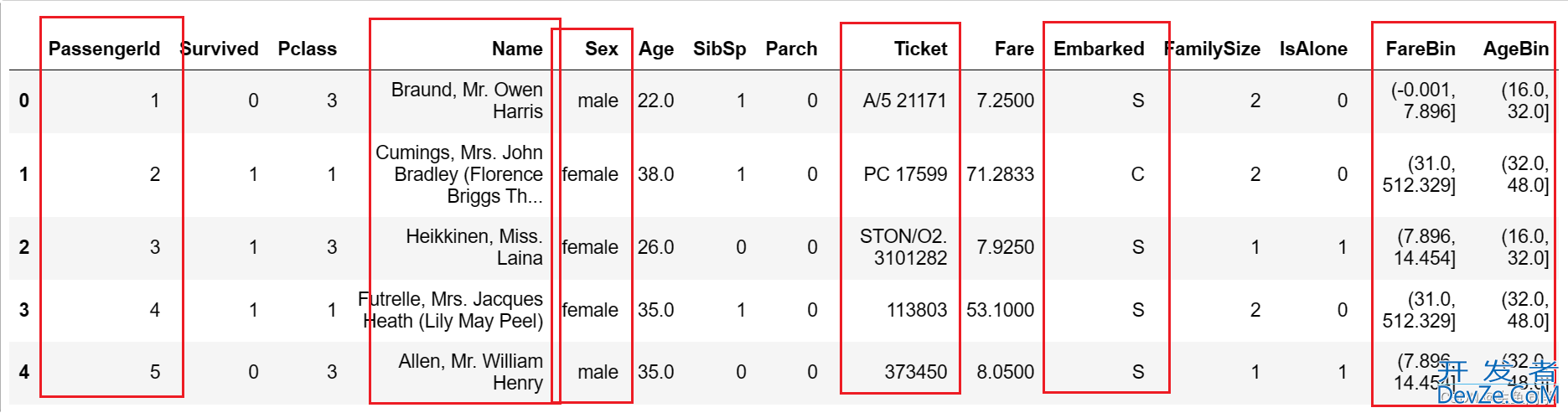Image resolution: width=1568 pixels, height=413 pixels.
Task: Select the Name column header
Action: point(517,49)
